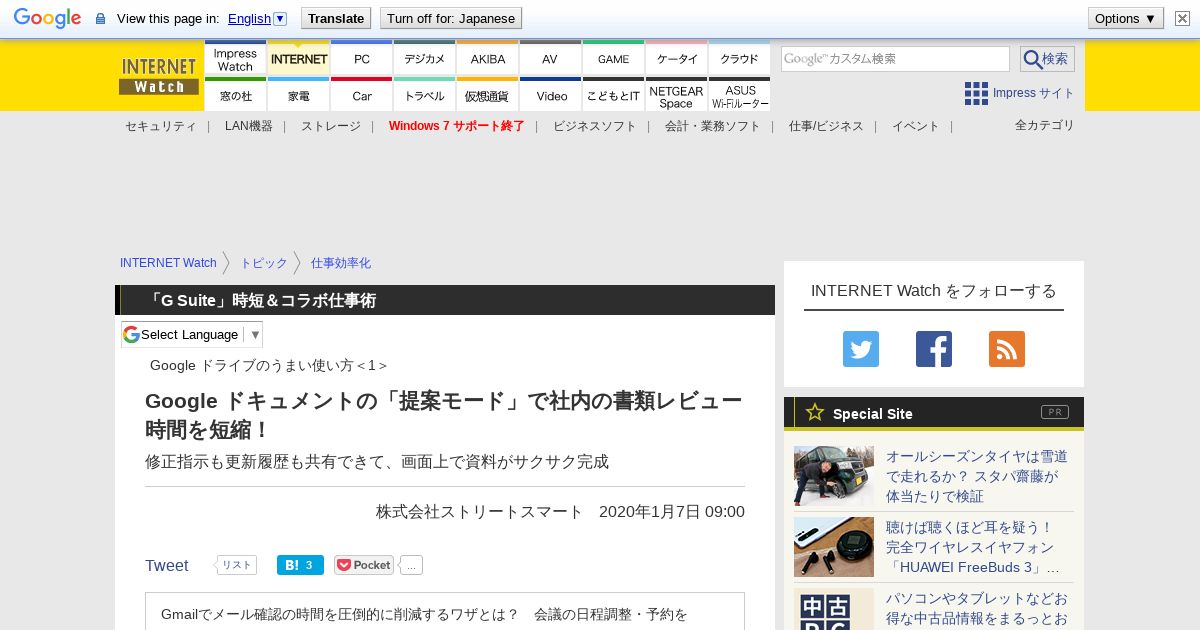Open the こどもとIT tab
The image size is (1200, 630).
[x=613, y=95]
